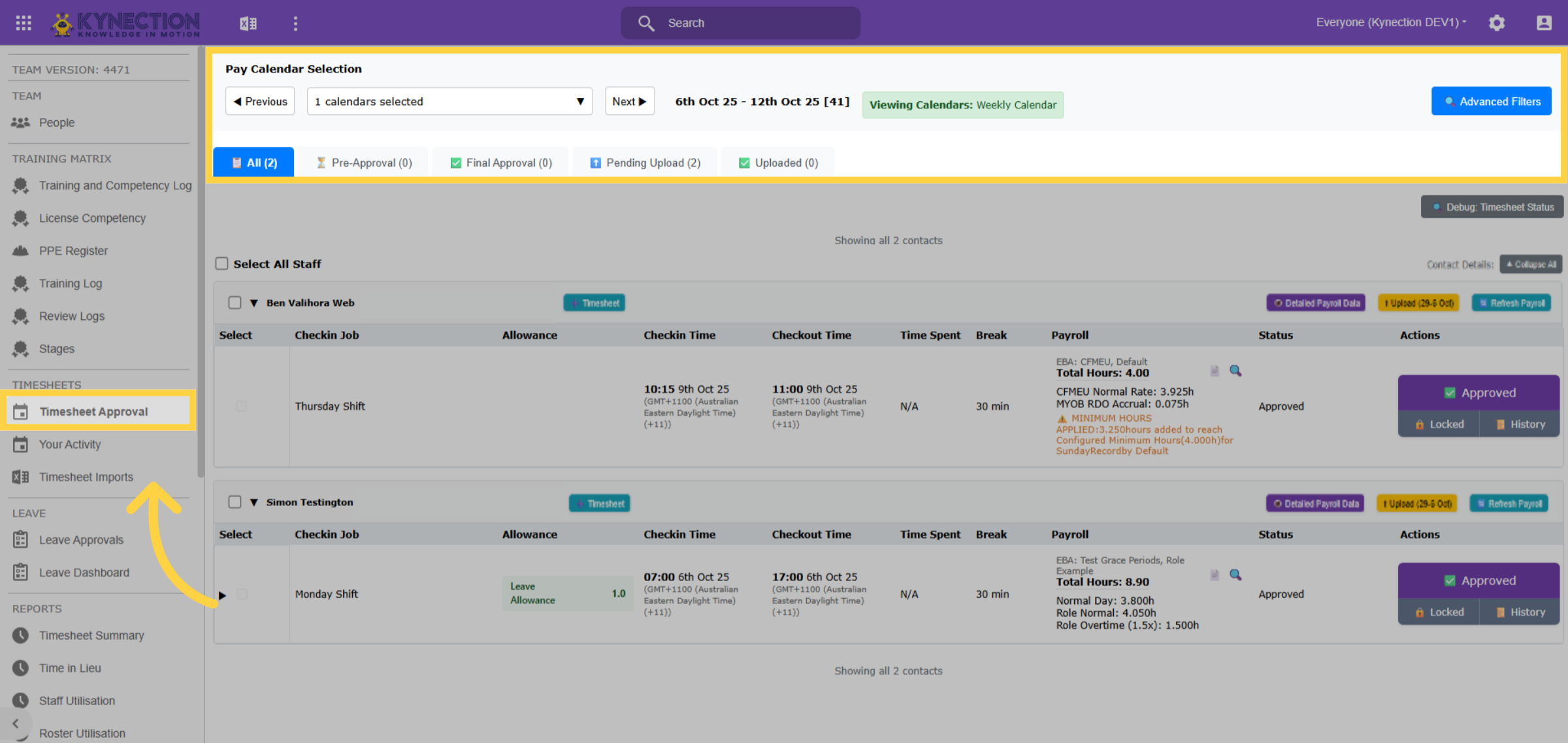Go to Previous pay period
Screen dimensions: 1568x743
coord(260,101)
